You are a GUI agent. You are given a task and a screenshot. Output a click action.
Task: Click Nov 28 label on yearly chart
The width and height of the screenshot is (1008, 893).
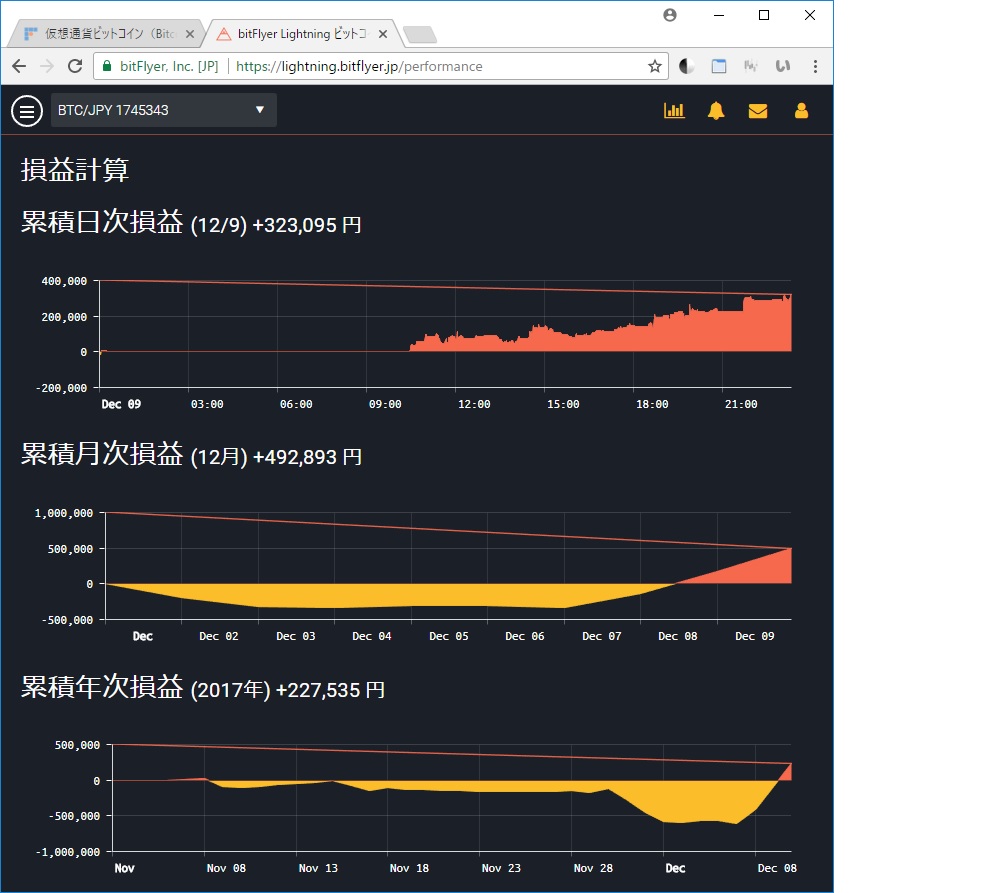[x=593, y=868]
